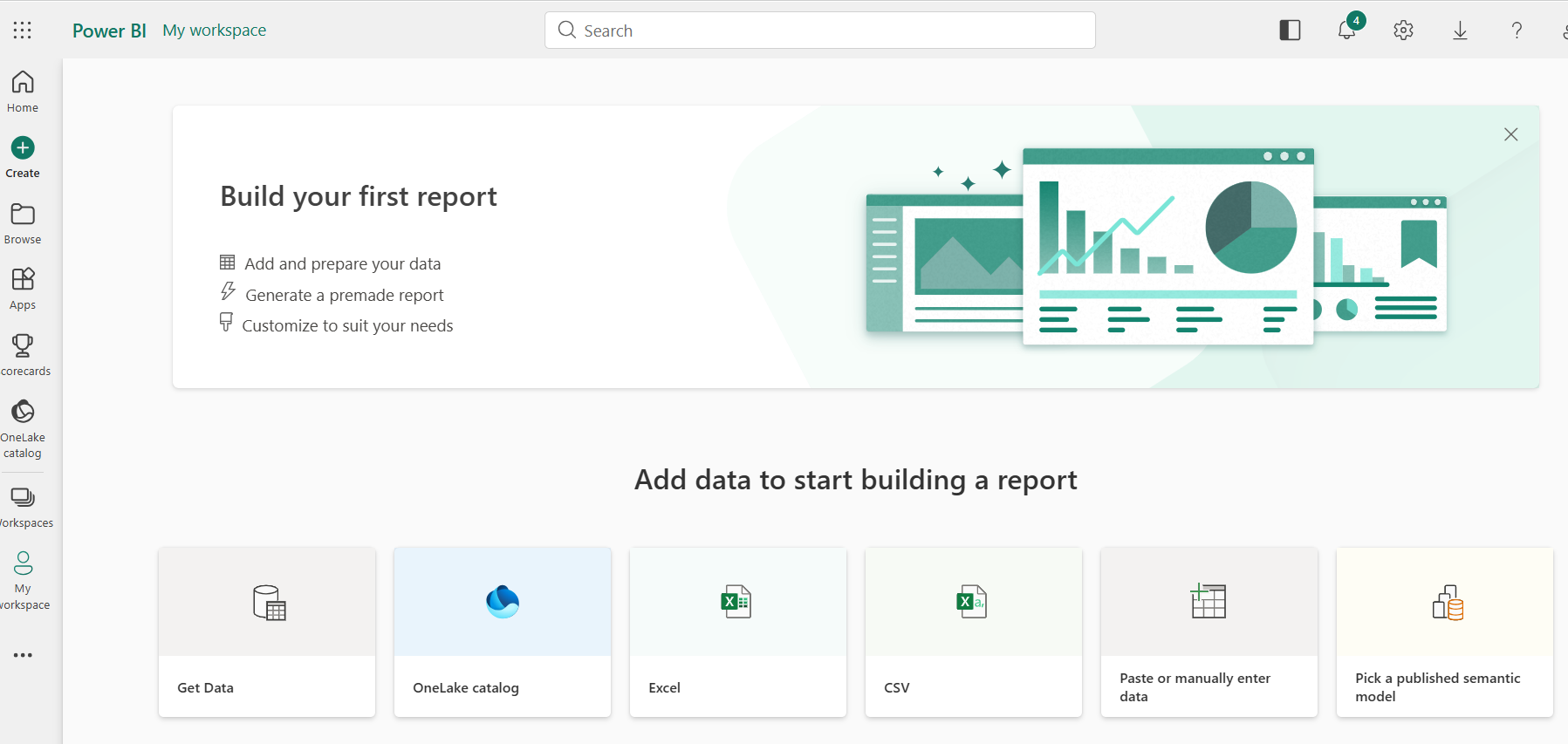Select My workspace in the sidebar
Viewport: 1568px width, 744px height.
tap(23, 580)
